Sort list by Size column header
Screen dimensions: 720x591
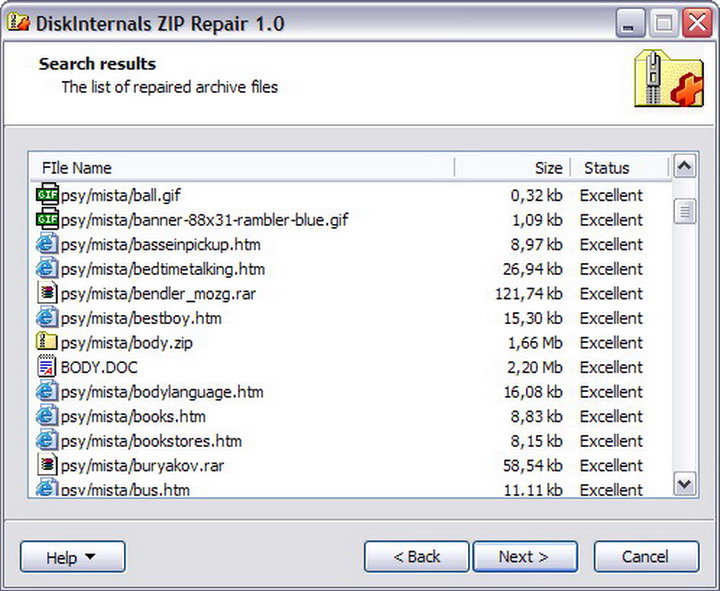coord(512,168)
